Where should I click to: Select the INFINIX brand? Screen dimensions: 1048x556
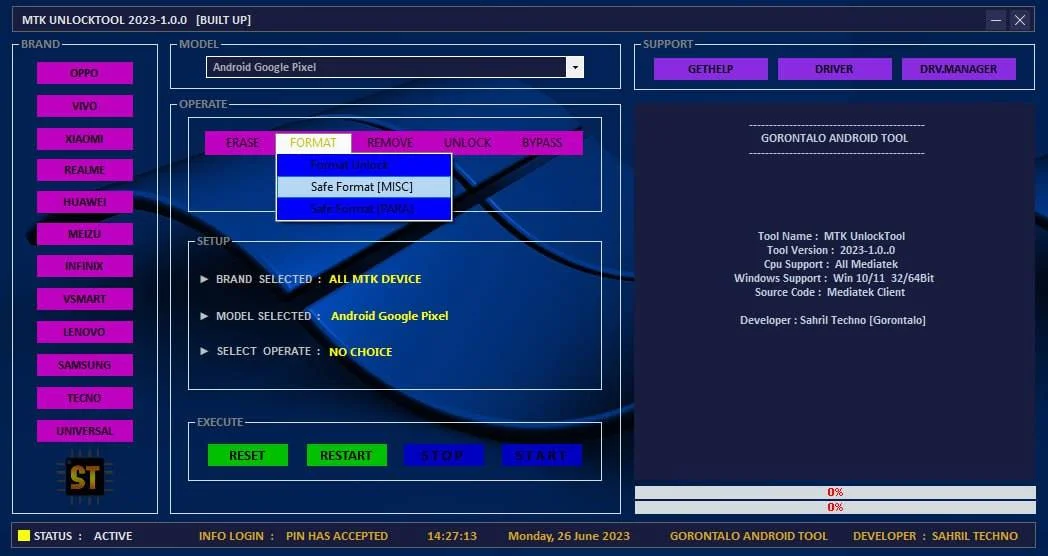pos(84,266)
